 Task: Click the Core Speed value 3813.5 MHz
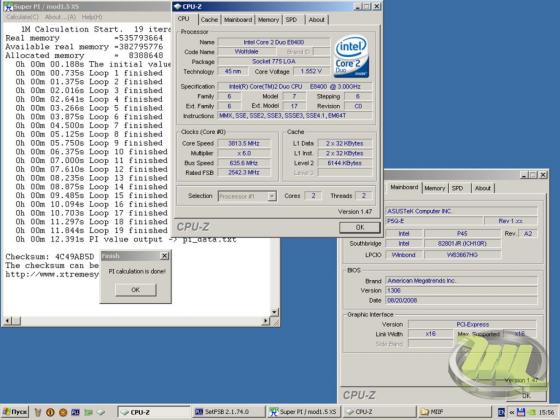point(244,144)
